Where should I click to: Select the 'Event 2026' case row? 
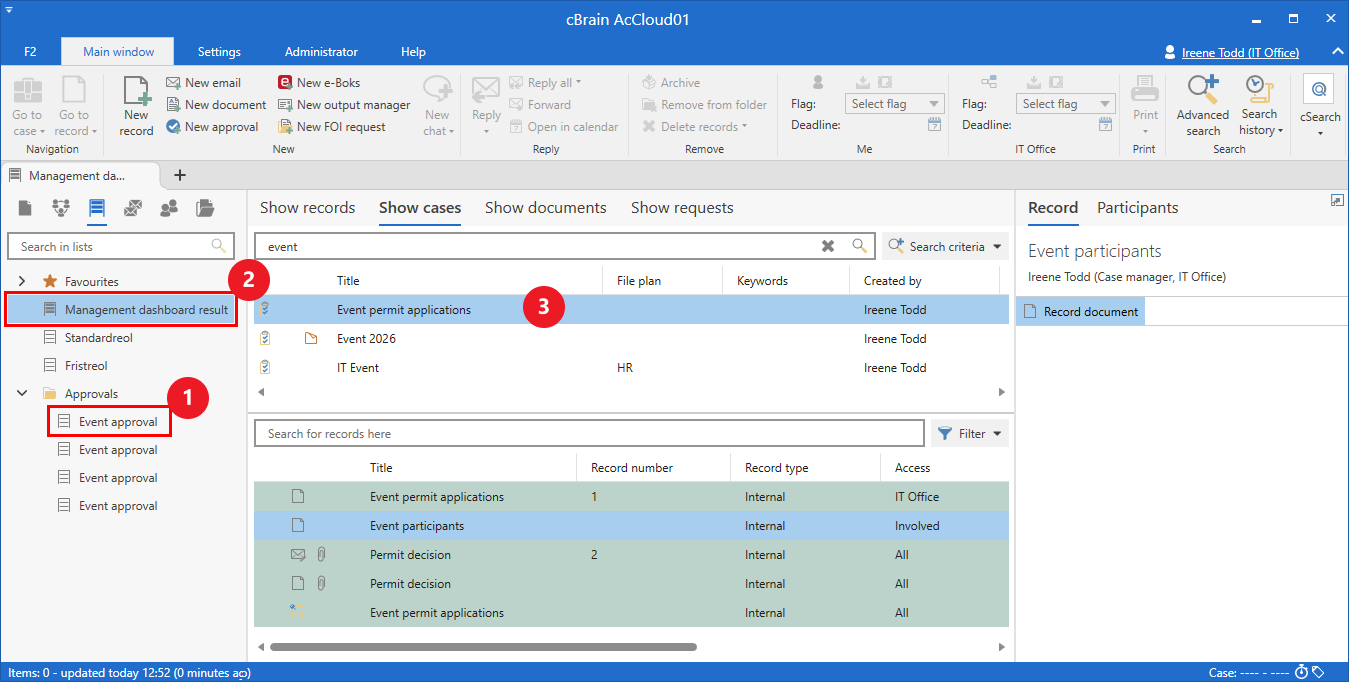(631, 339)
